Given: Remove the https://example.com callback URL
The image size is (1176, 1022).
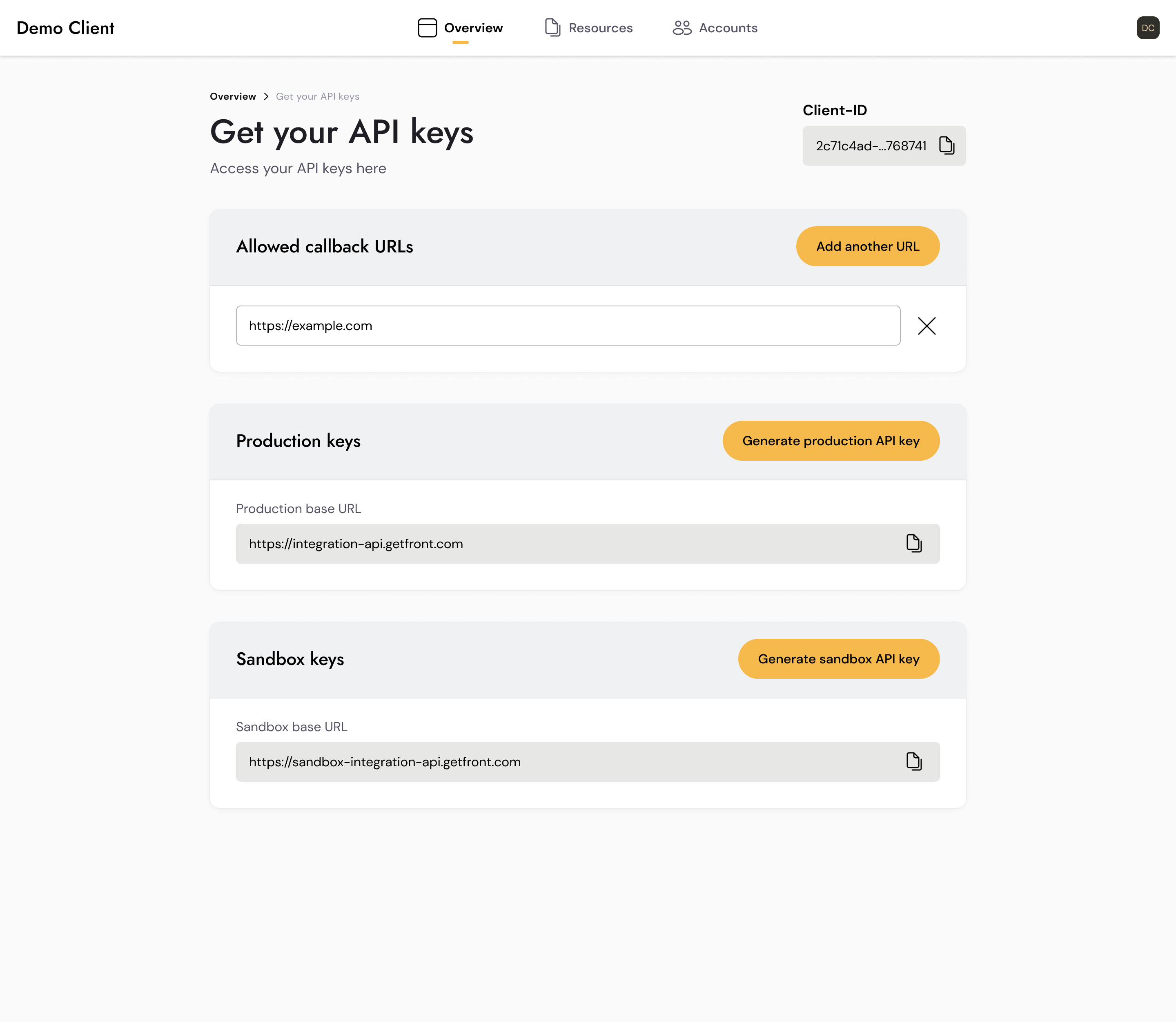Looking at the screenshot, I should click(x=927, y=326).
